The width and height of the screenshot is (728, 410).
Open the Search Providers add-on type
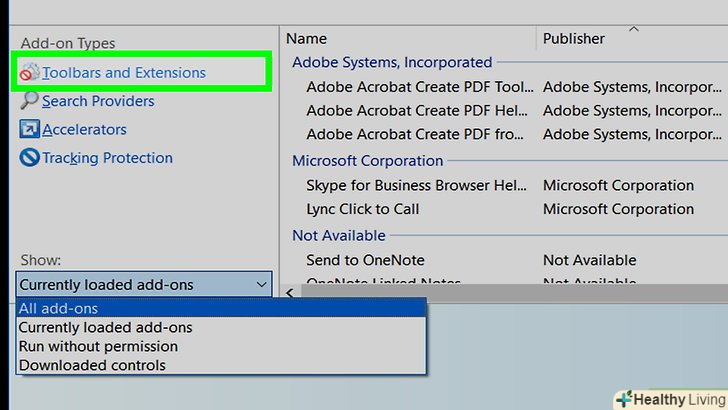98,101
